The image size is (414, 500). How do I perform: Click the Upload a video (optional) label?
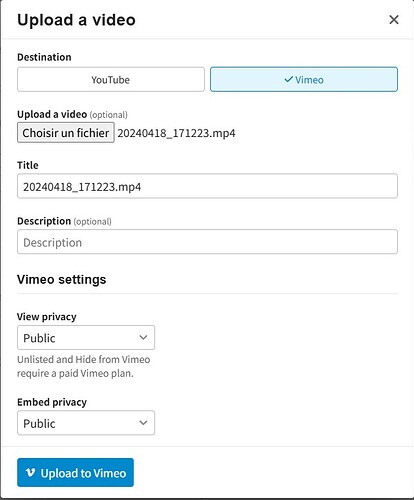click(72, 114)
